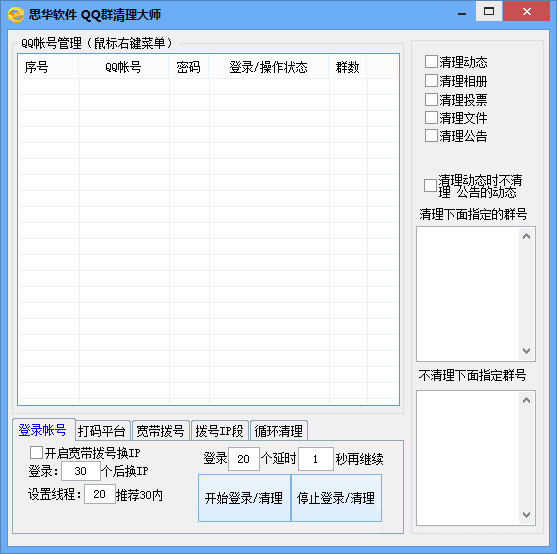Click the 登录/操作状态 column header
The height and width of the screenshot is (554, 557).
(x=269, y=67)
